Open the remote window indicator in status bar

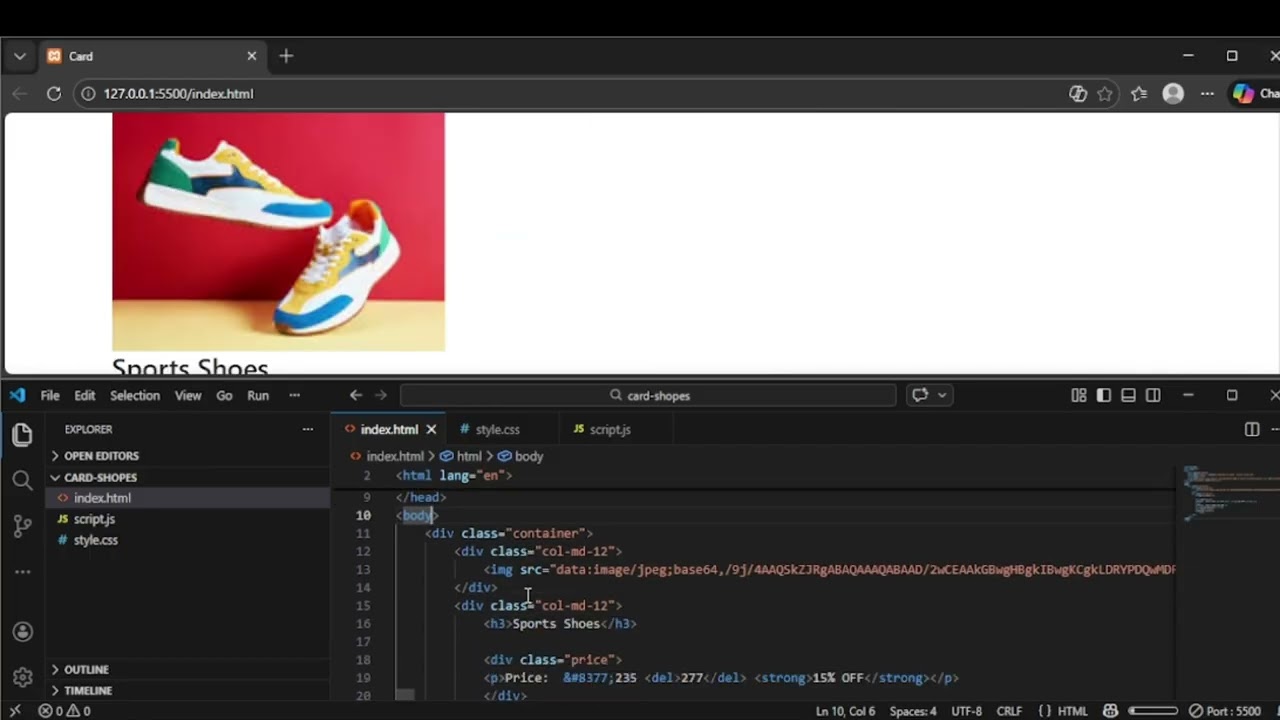[x=14, y=711]
